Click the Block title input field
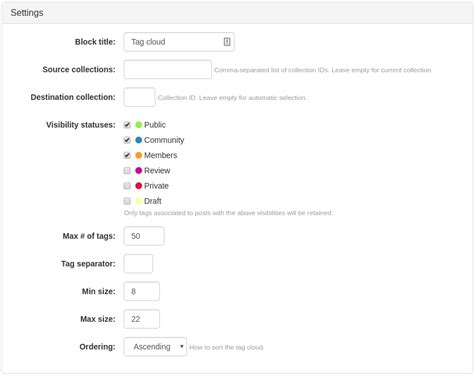 [x=179, y=42]
